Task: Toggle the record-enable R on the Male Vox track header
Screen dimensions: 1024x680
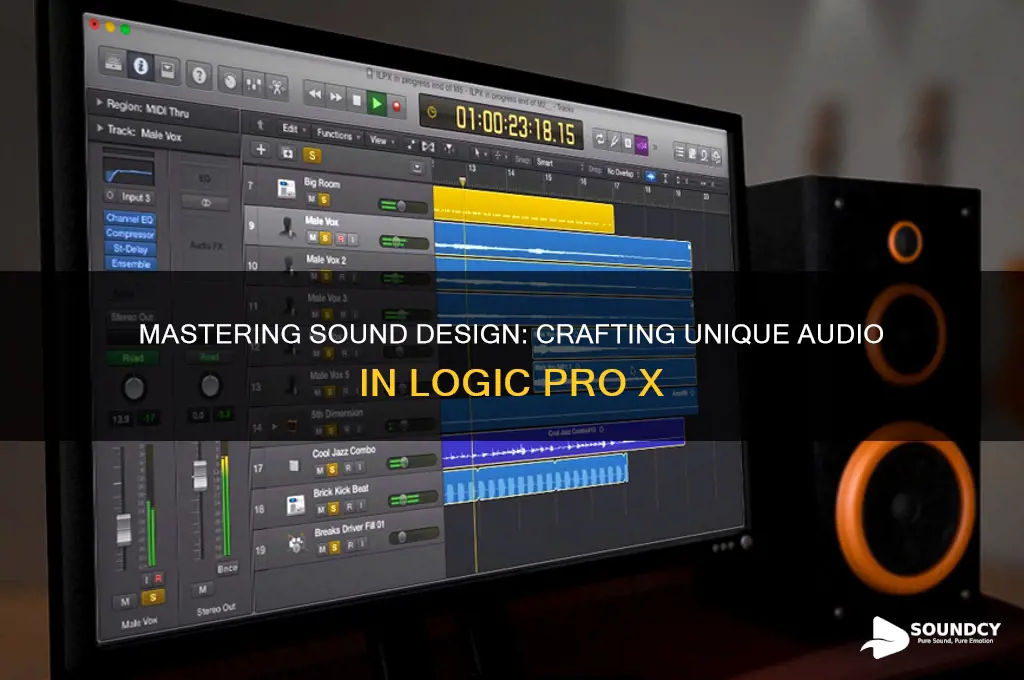Action: pyautogui.click(x=341, y=240)
